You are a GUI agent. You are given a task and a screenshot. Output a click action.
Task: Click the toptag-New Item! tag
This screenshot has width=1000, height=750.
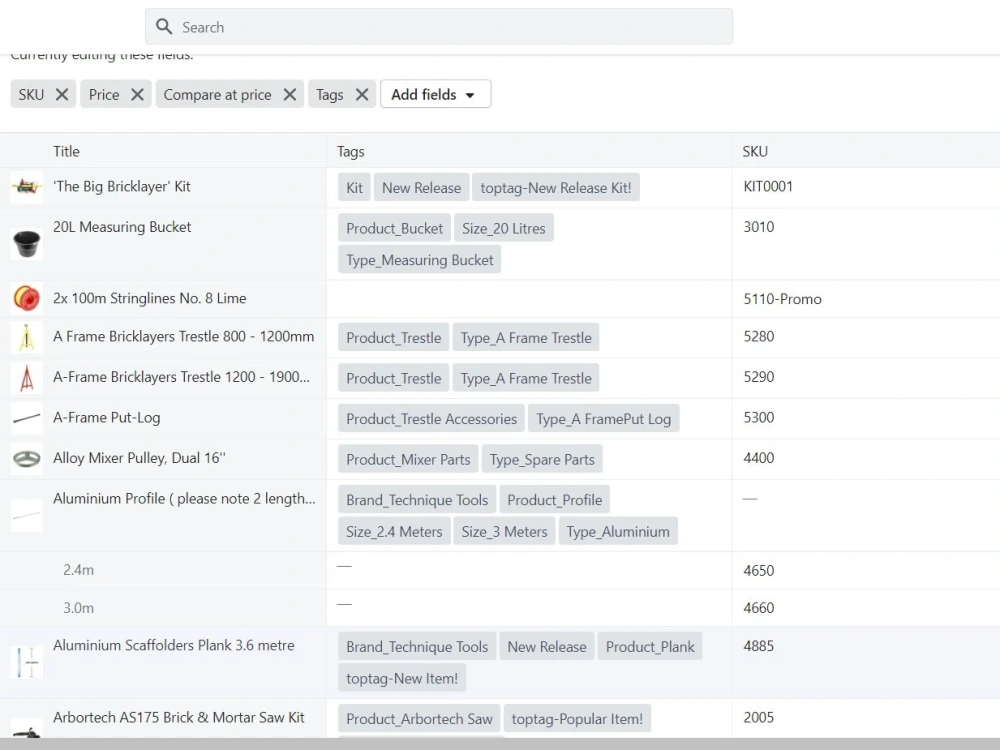click(x=402, y=679)
